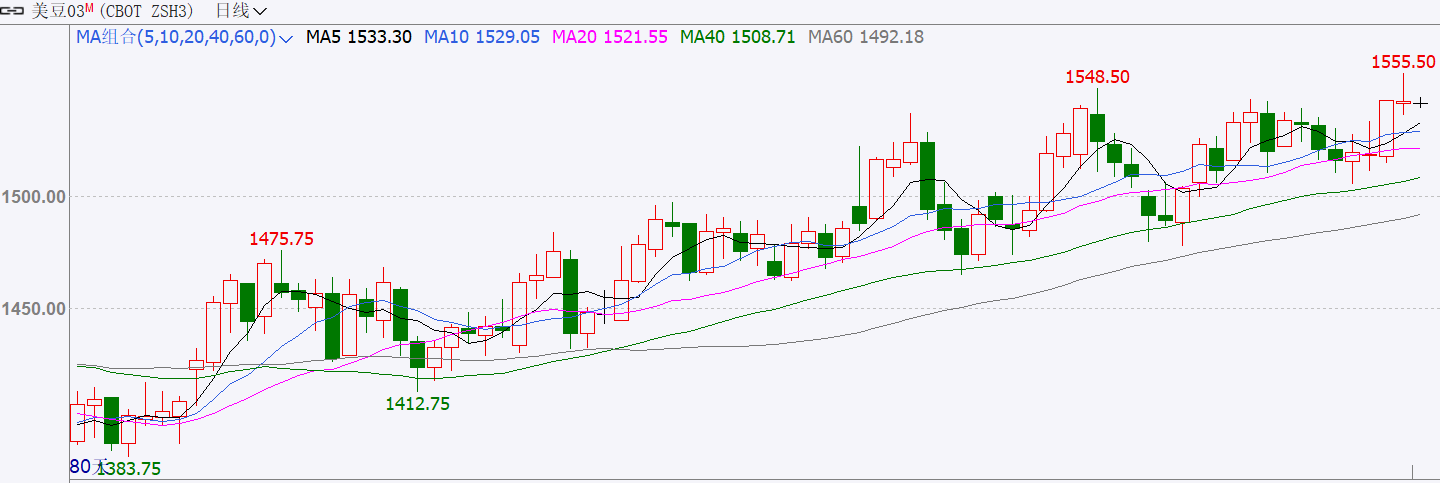Click the 1555.50 high price label
This screenshot has width=1440, height=483.
tap(1403, 62)
